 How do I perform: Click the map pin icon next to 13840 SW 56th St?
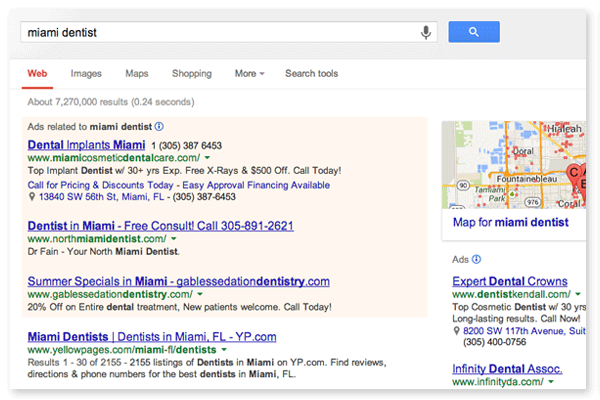point(32,197)
